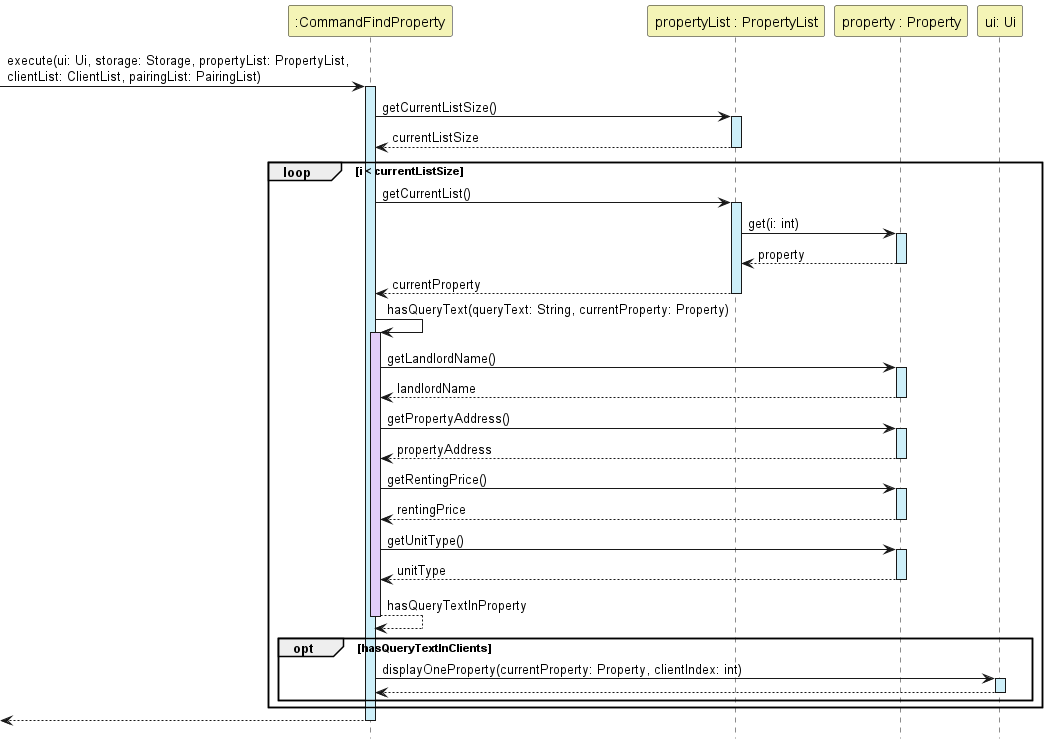Click the getLandlordName() message label

coord(441,359)
